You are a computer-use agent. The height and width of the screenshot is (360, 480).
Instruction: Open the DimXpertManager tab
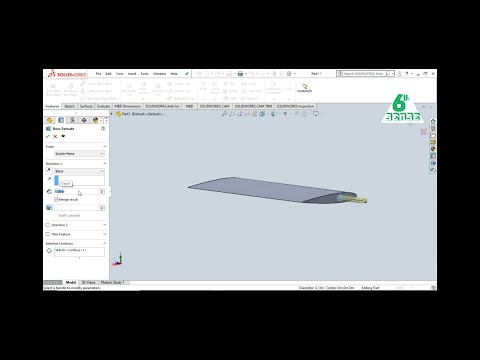84,120
